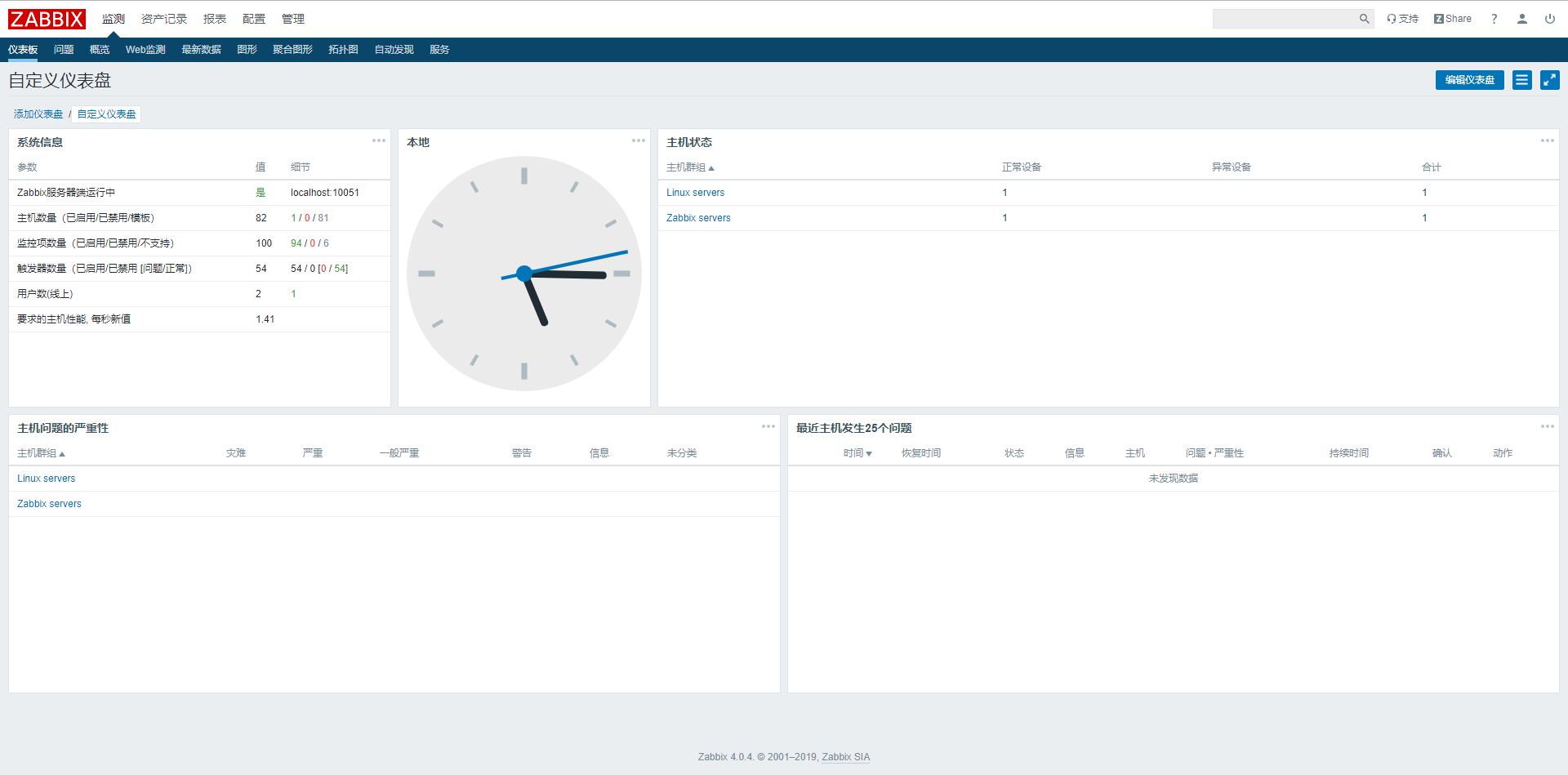1568x775 pixels.
Task: Open the 本地 clock widget options menu
Action: 639,140
